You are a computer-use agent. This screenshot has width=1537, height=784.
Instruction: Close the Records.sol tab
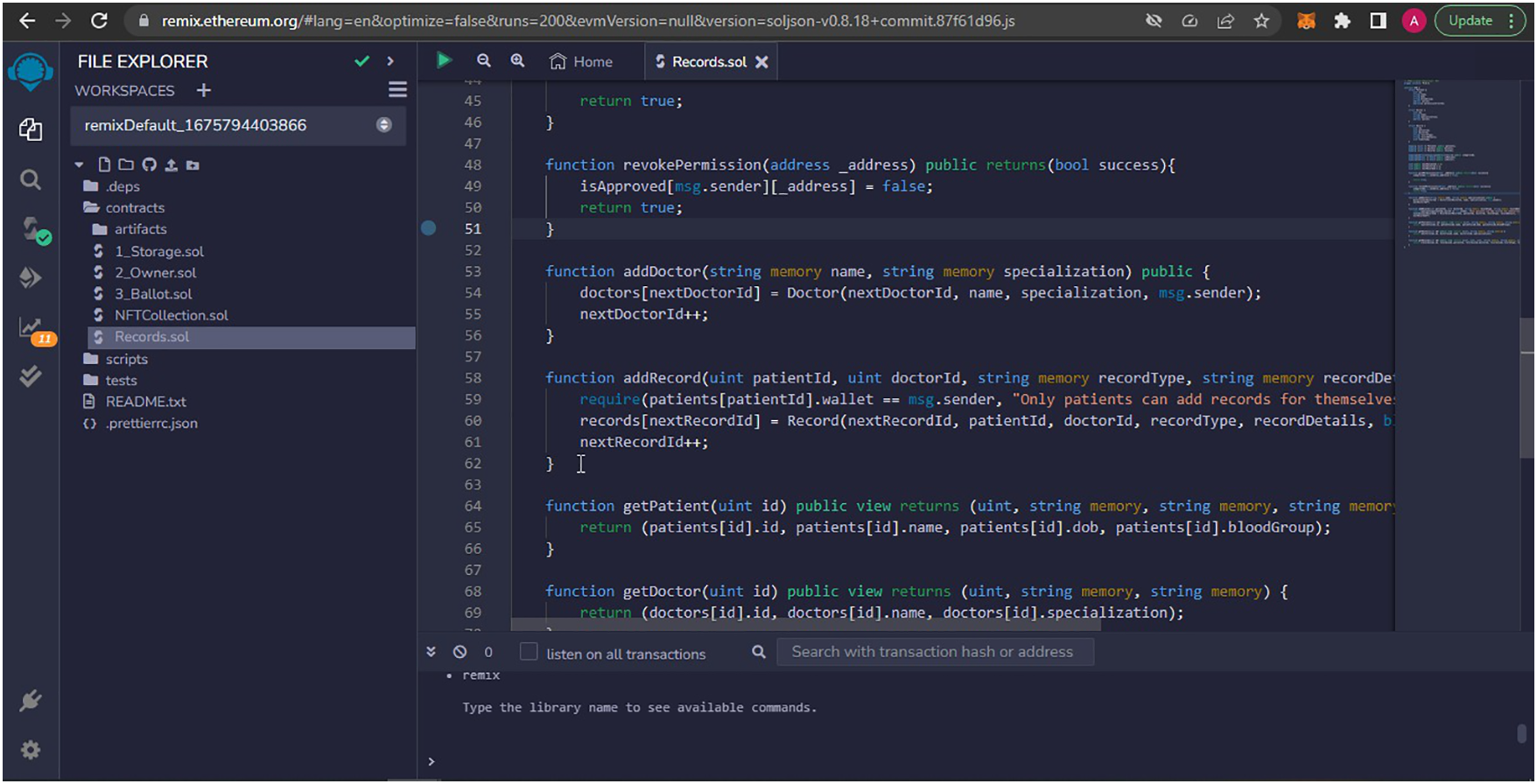coord(761,61)
